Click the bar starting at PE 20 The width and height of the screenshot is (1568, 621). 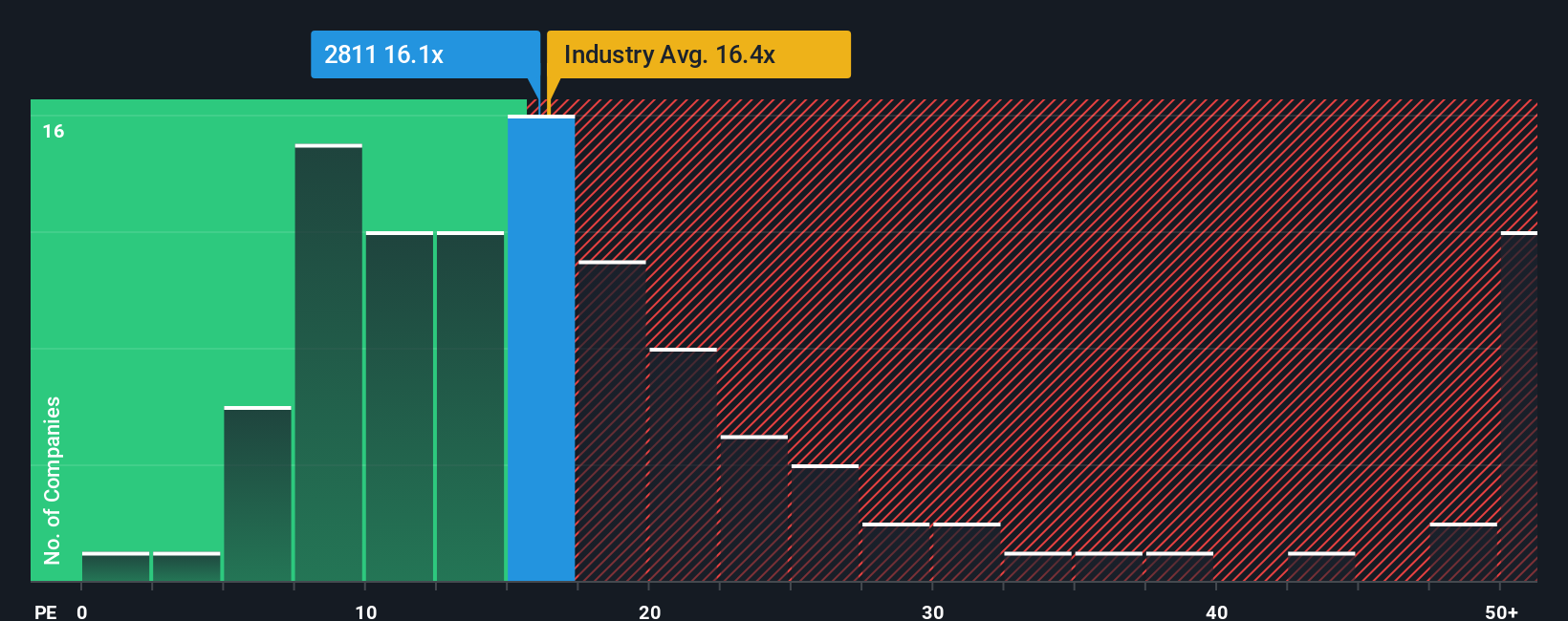pyautogui.click(x=683, y=465)
